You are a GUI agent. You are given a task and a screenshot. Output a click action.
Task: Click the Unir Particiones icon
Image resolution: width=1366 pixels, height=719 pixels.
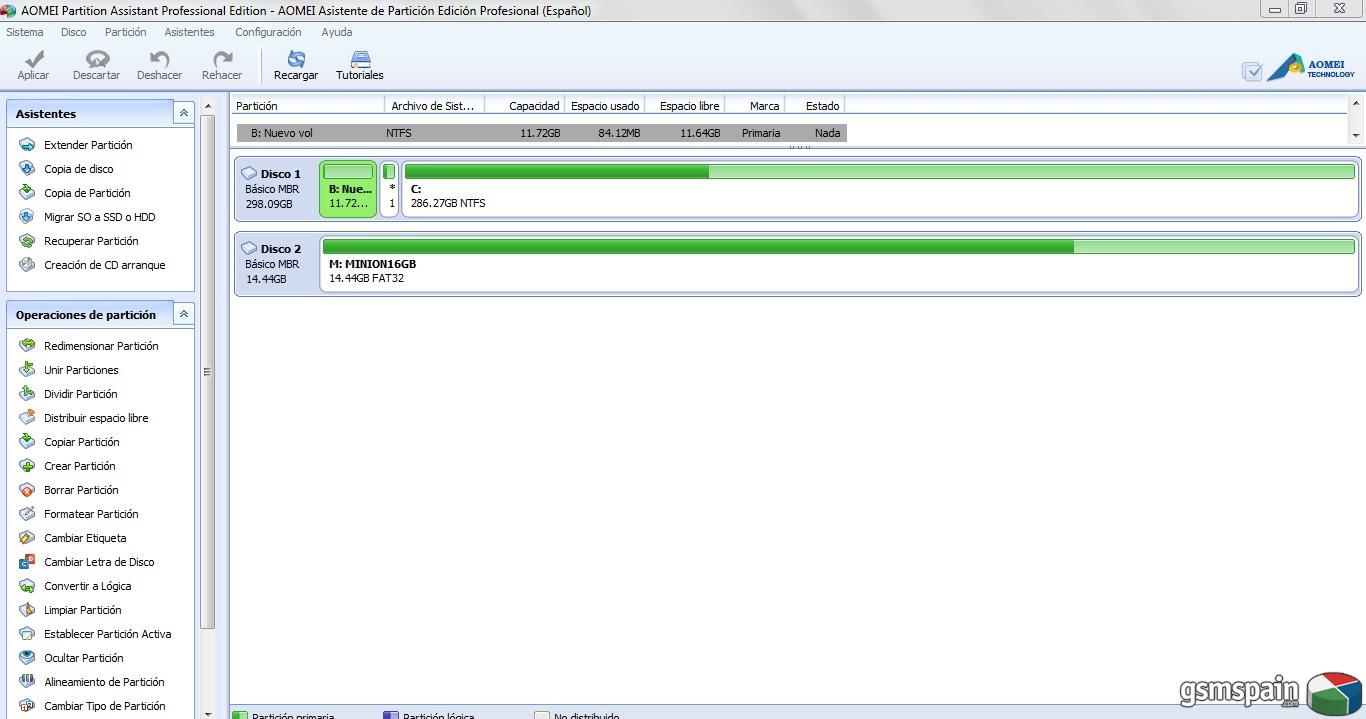pyautogui.click(x=27, y=370)
